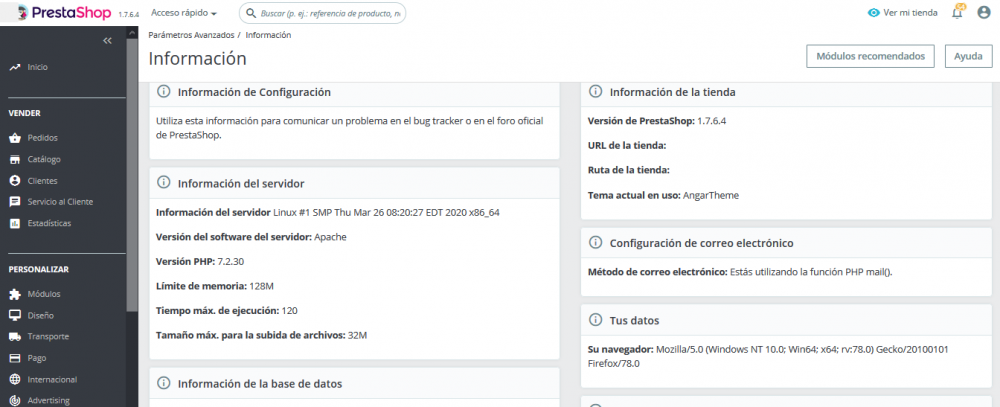
Task: Click the Estadísticas chart icon
Action: pos(15,223)
